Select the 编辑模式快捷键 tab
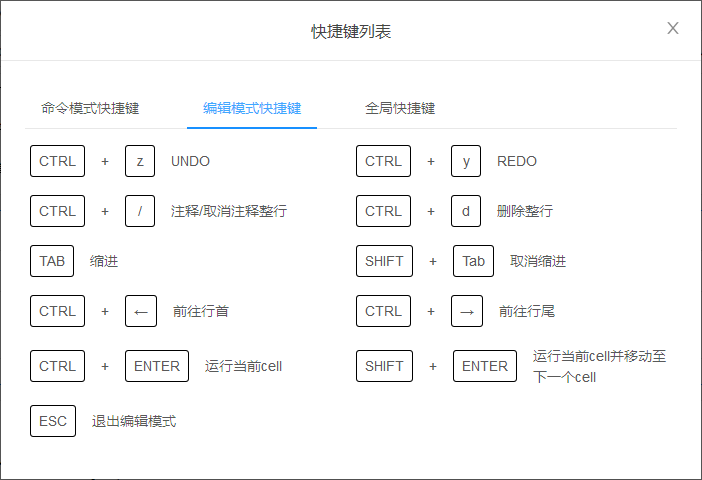The image size is (702, 480). [x=252, y=108]
